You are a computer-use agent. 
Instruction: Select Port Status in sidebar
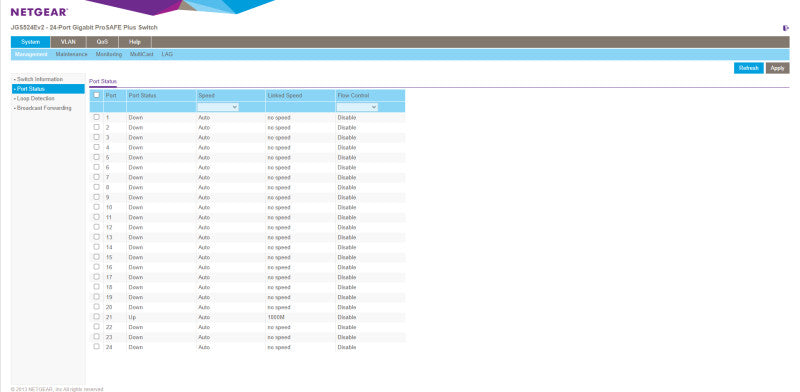48,89
